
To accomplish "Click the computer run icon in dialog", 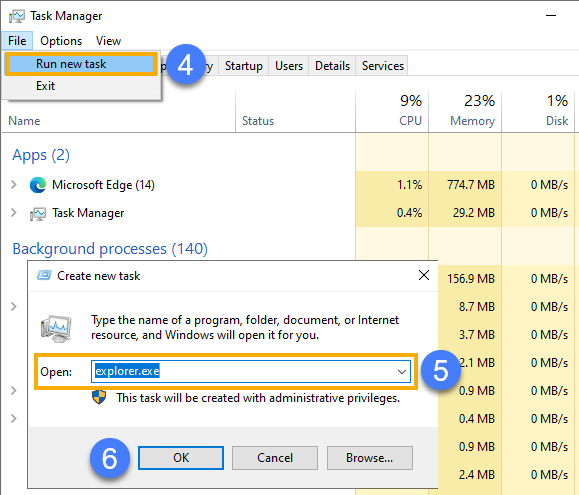I will point(56,329).
